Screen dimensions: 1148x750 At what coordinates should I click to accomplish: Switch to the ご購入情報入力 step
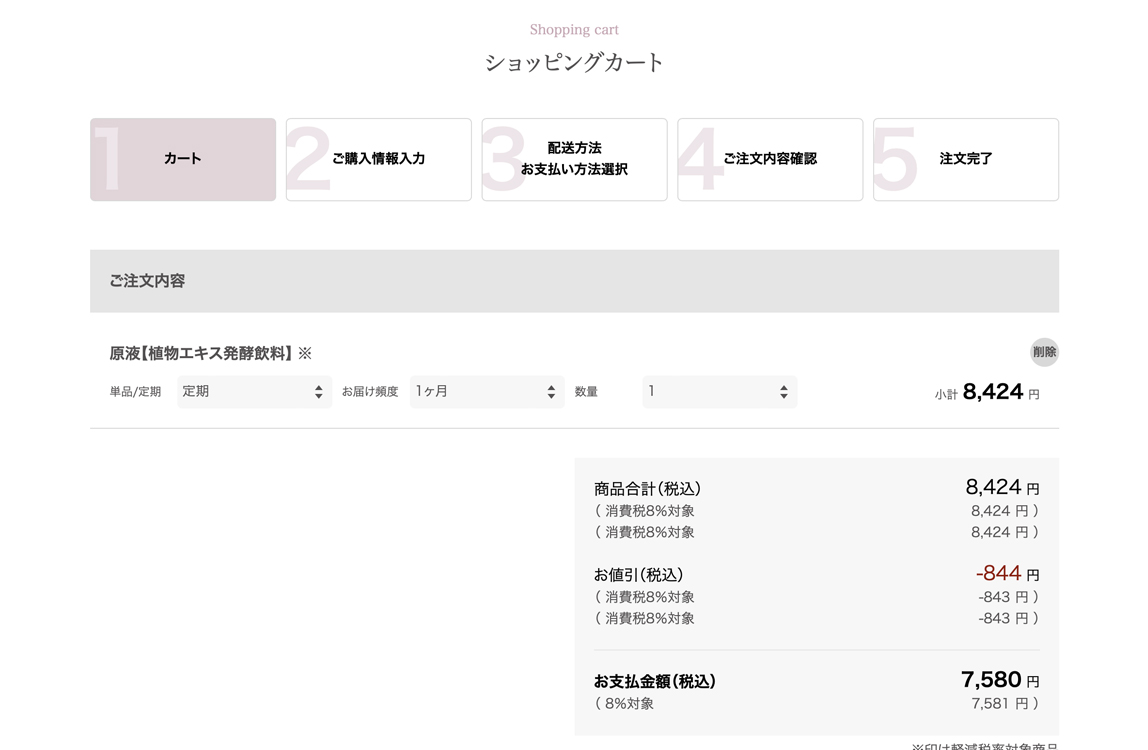(378, 159)
